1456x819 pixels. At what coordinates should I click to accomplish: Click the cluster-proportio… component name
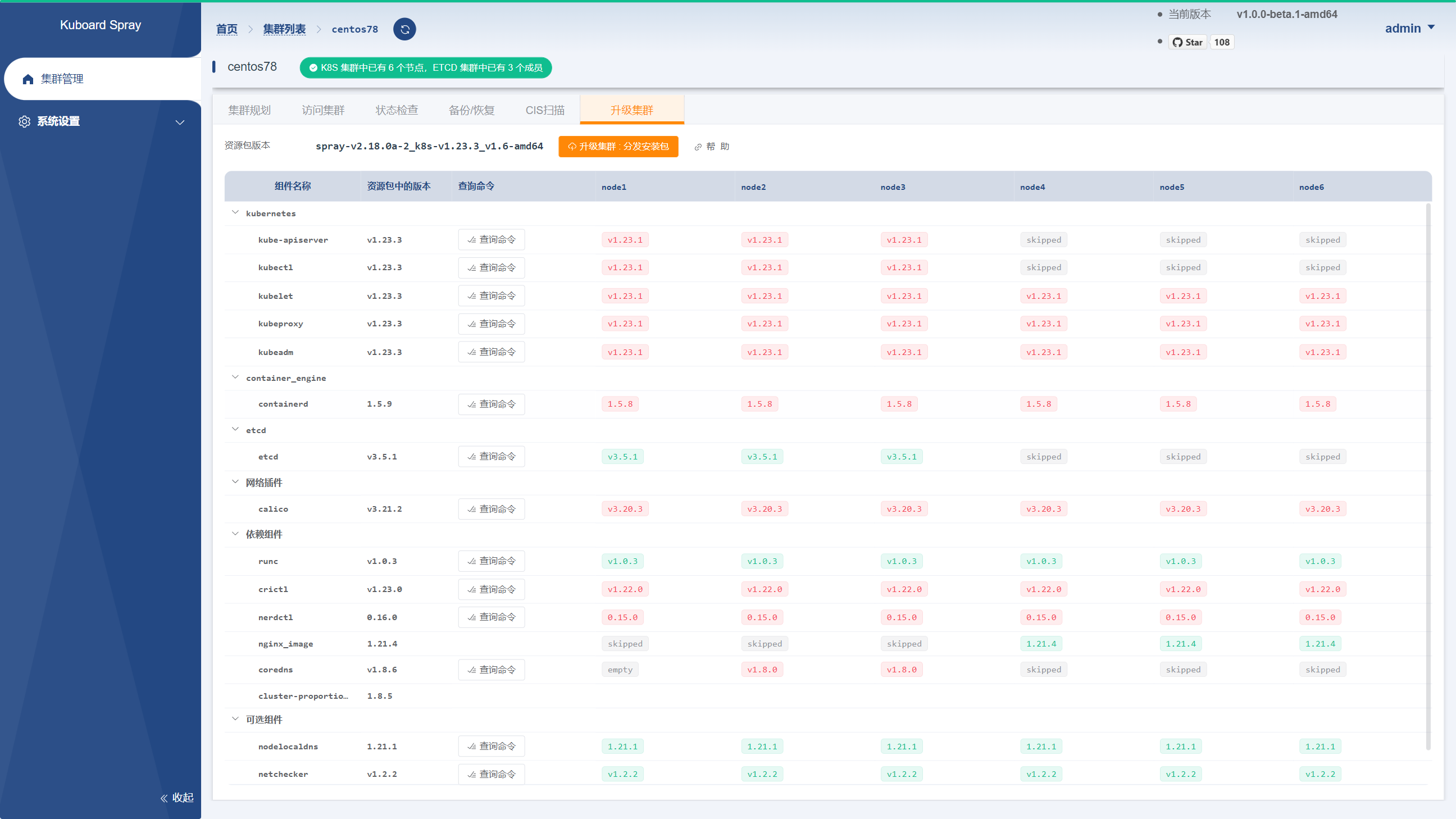pyautogui.click(x=303, y=696)
